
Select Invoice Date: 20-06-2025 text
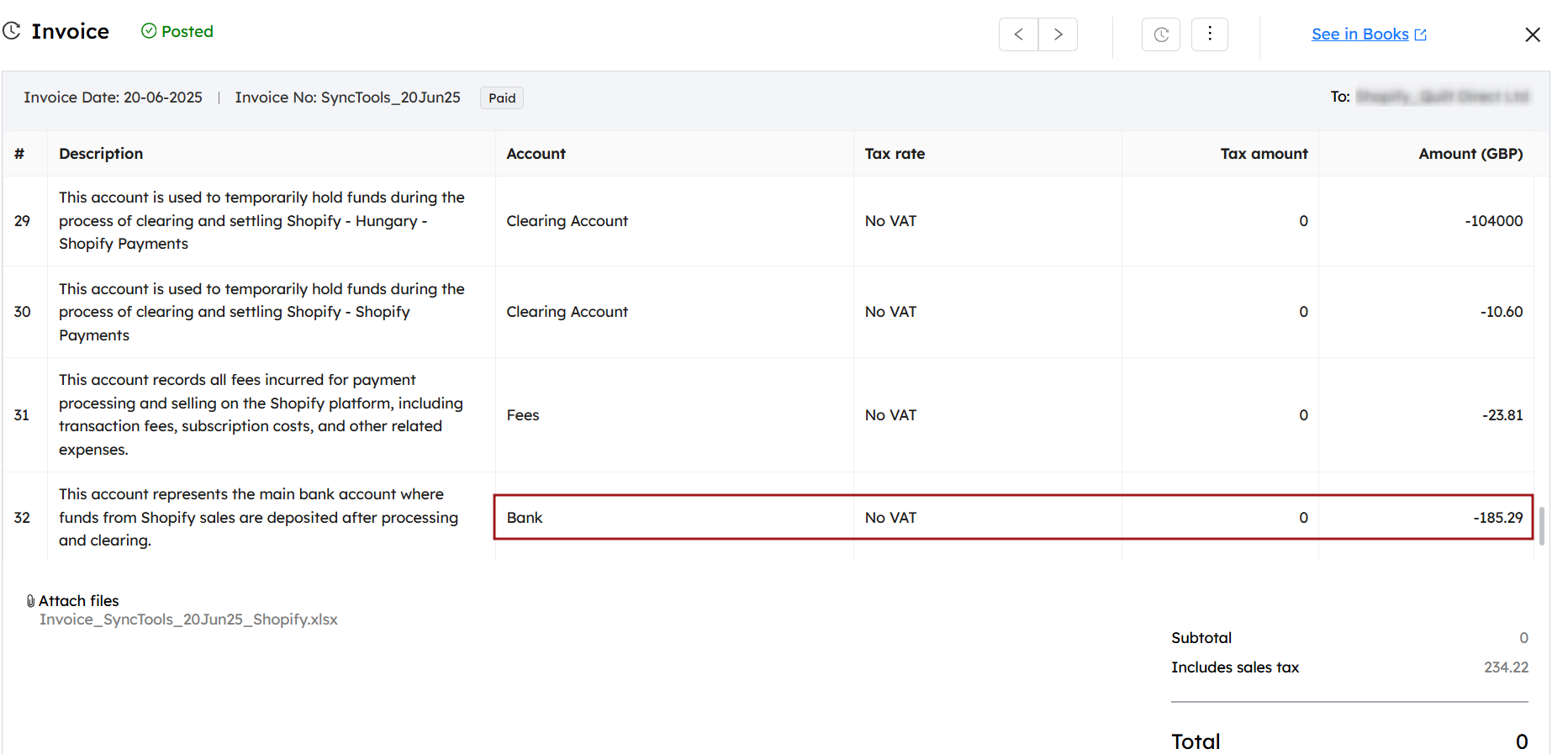click(x=113, y=98)
